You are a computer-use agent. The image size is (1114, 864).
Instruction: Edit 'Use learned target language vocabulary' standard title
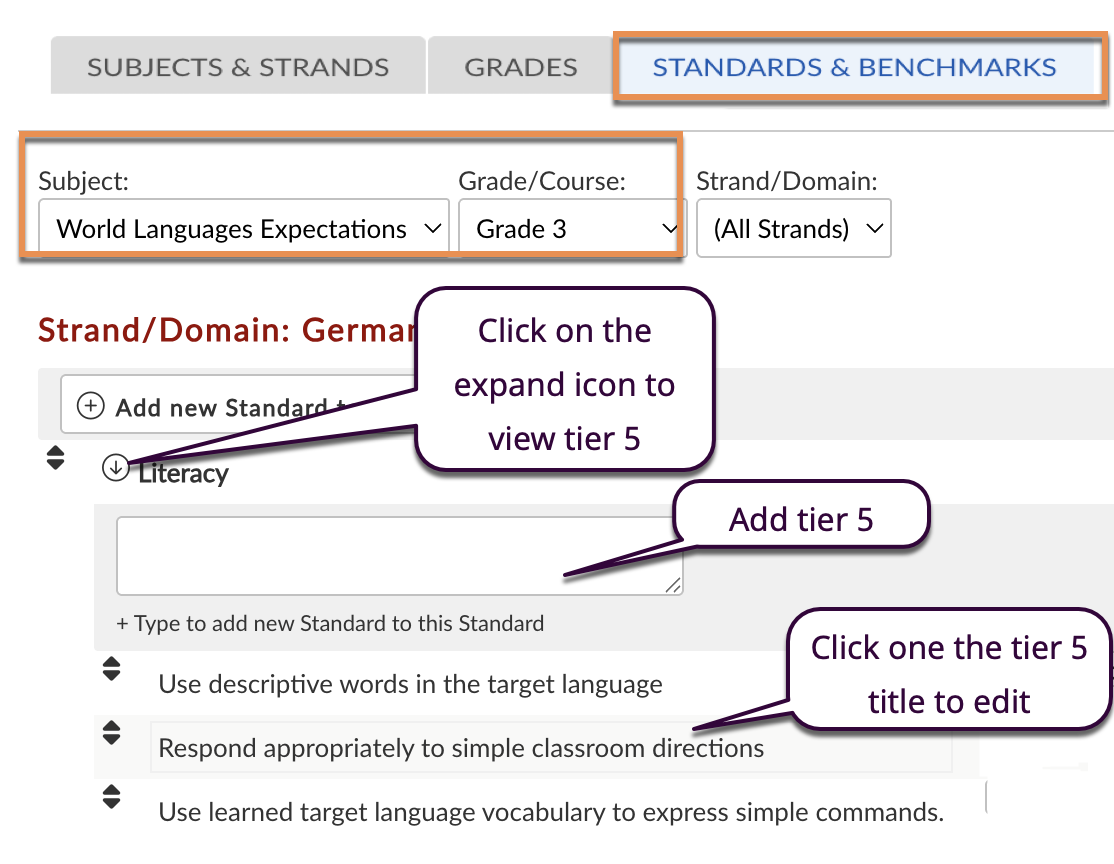(550, 811)
